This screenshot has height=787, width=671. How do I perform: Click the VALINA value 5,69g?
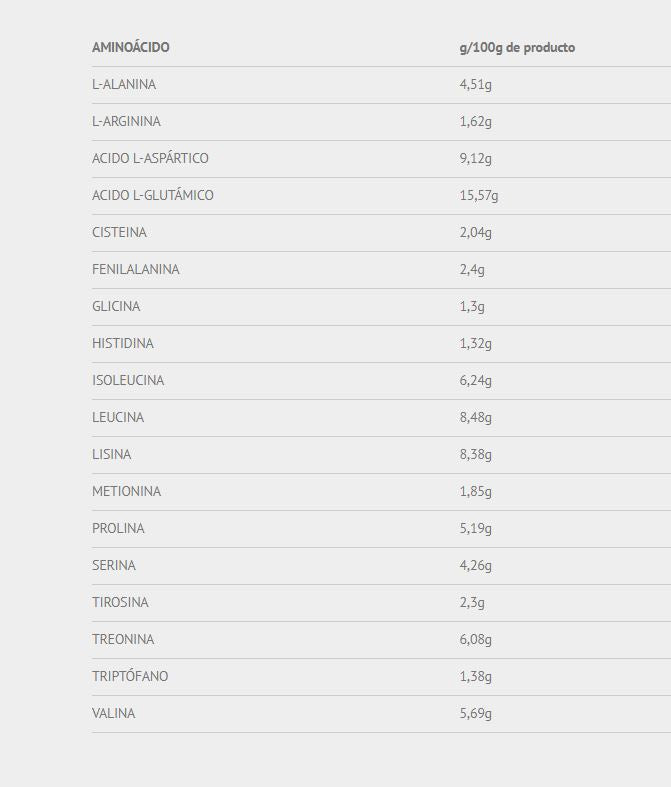pyautogui.click(x=475, y=713)
